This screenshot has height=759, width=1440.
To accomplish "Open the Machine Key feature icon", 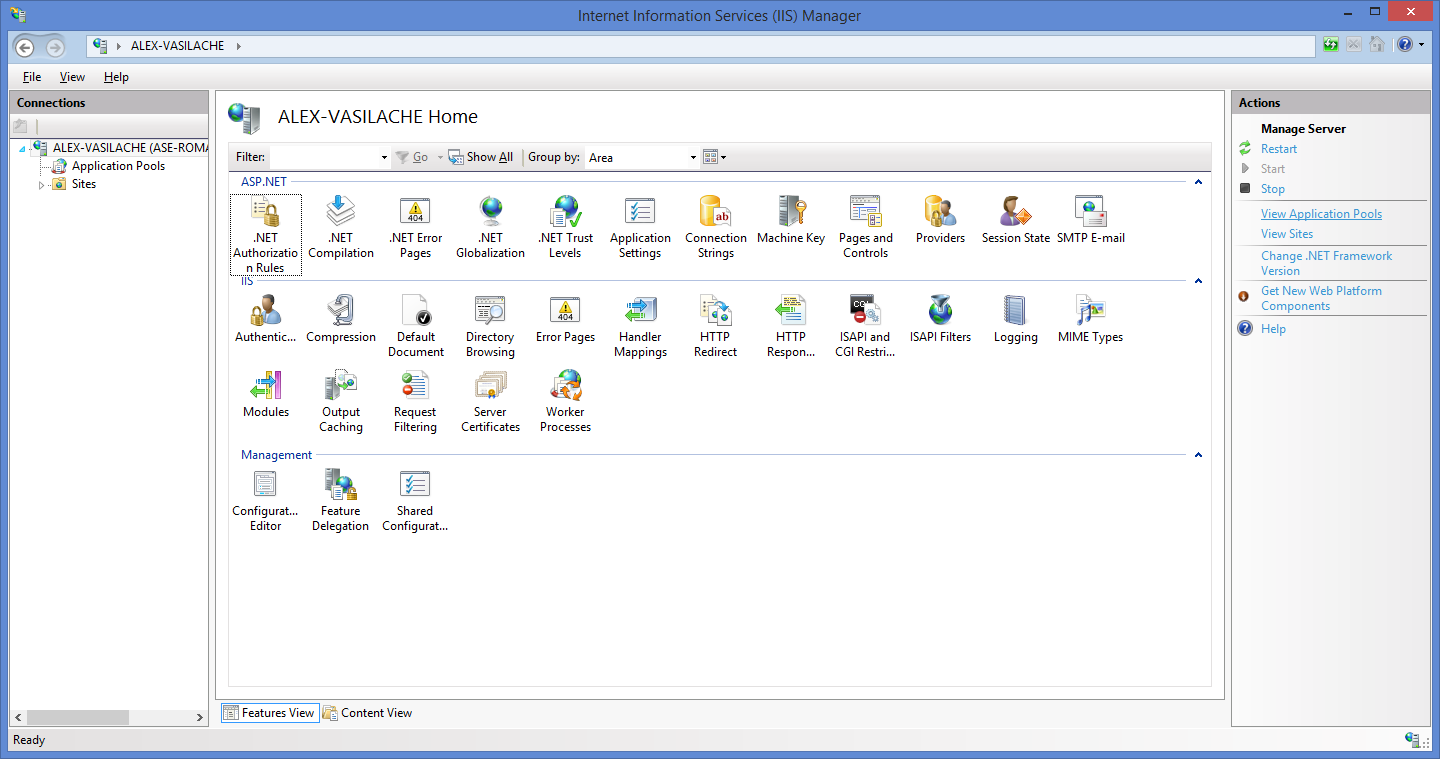I will pos(790,212).
